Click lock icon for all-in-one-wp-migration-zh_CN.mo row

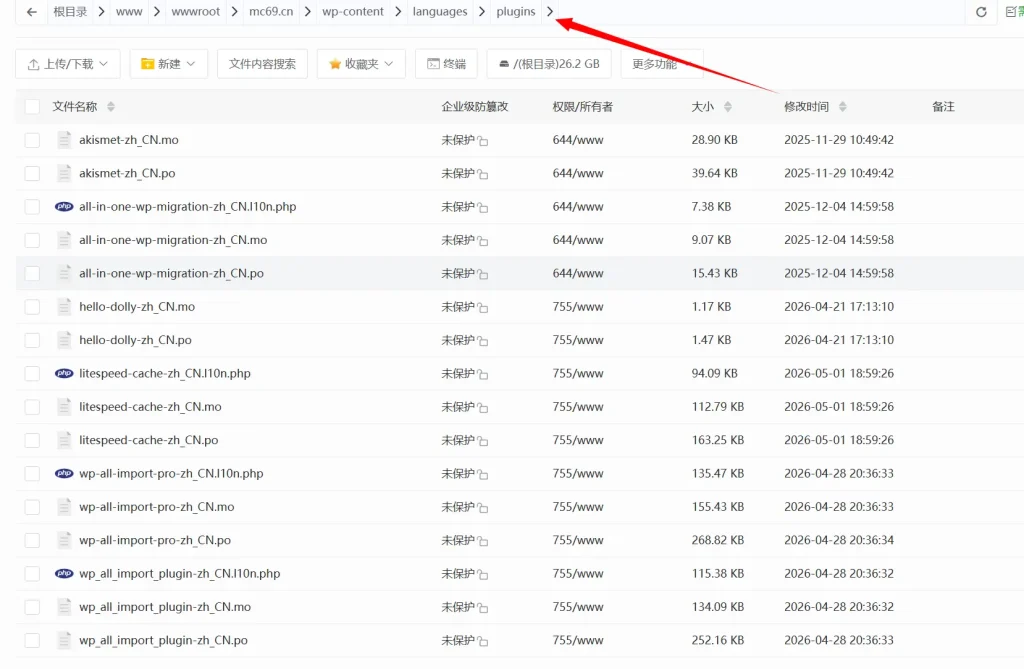tap(483, 240)
